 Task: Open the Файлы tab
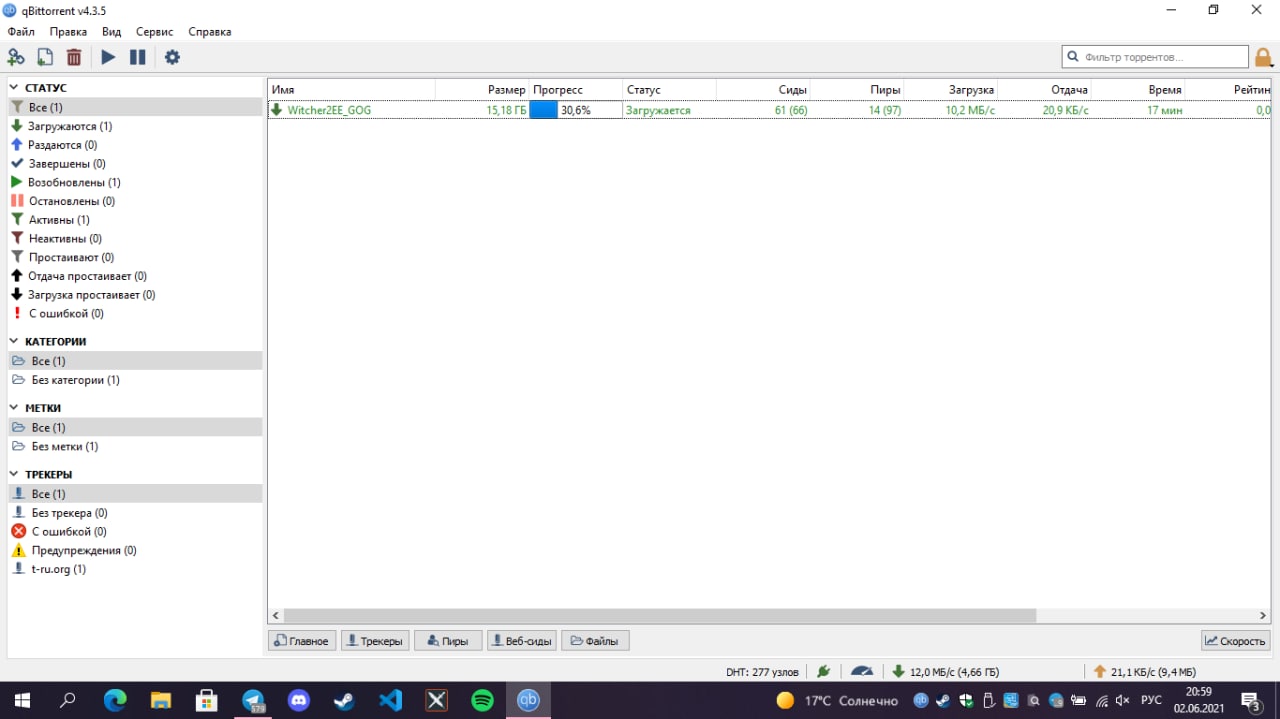pos(595,641)
